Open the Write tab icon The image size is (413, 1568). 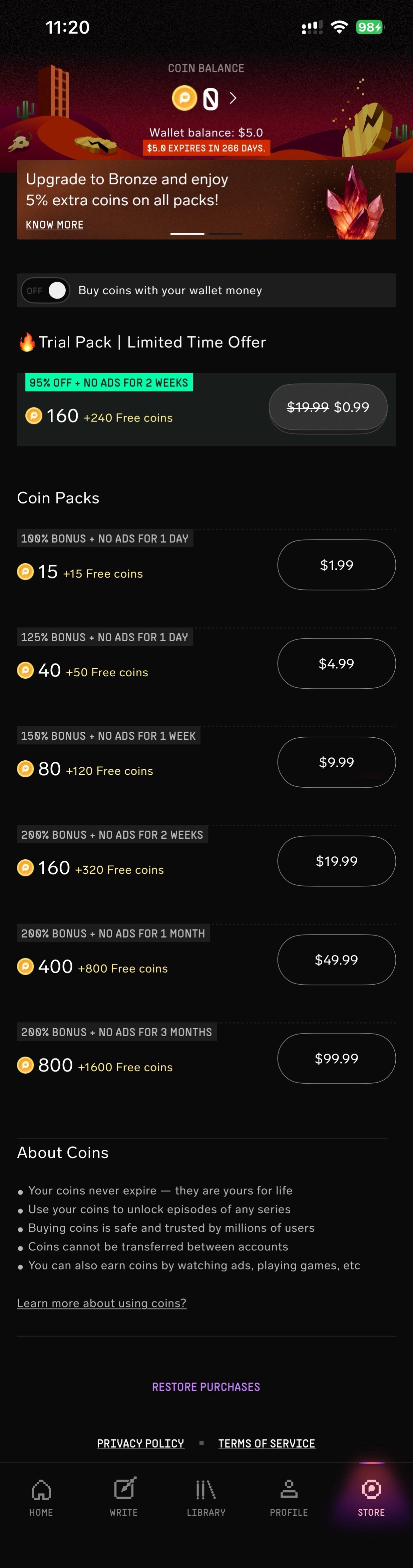124,1490
